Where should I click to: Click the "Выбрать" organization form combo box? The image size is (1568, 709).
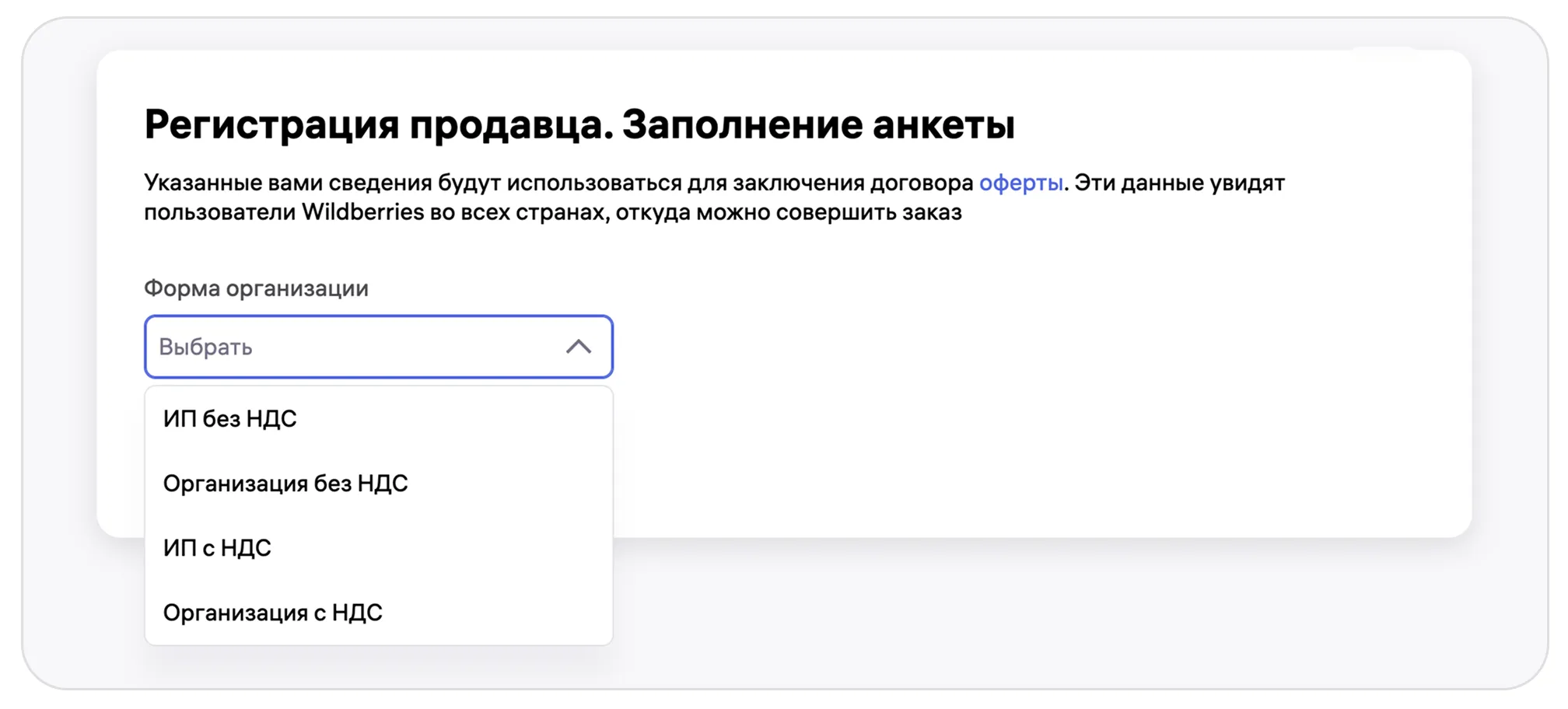[x=350, y=347]
